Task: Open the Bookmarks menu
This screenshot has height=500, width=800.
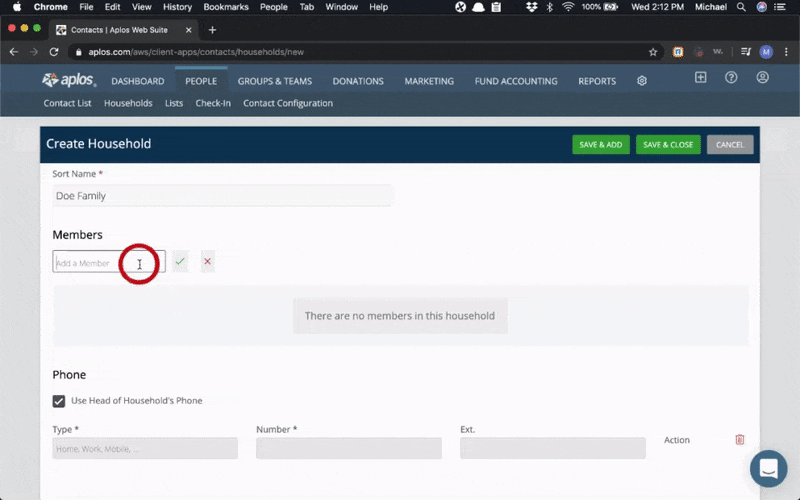Action: coord(226,7)
